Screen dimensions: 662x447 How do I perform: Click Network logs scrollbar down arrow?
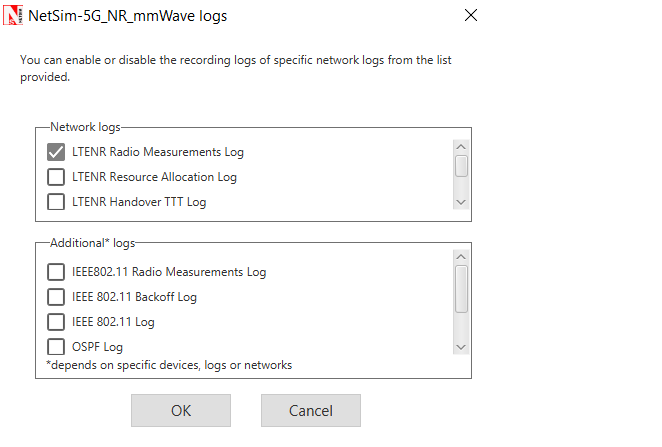pyautogui.click(x=461, y=202)
